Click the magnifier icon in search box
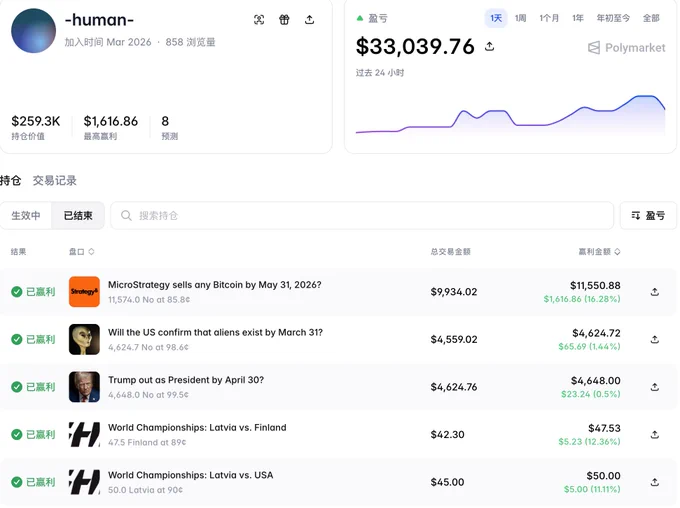Image resolution: width=680 pixels, height=508 pixels. pos(126,216)
